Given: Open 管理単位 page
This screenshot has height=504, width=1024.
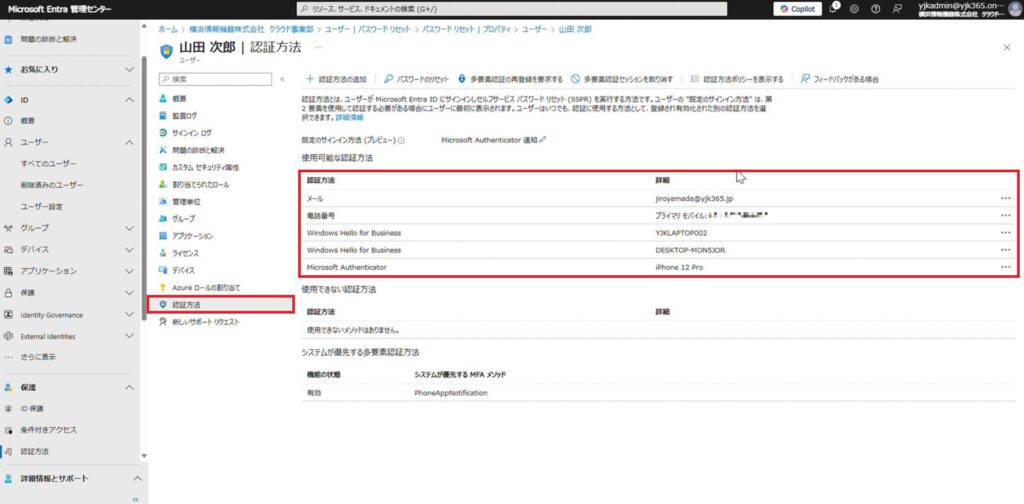Looking at the screenshot, I should point(186,202).
